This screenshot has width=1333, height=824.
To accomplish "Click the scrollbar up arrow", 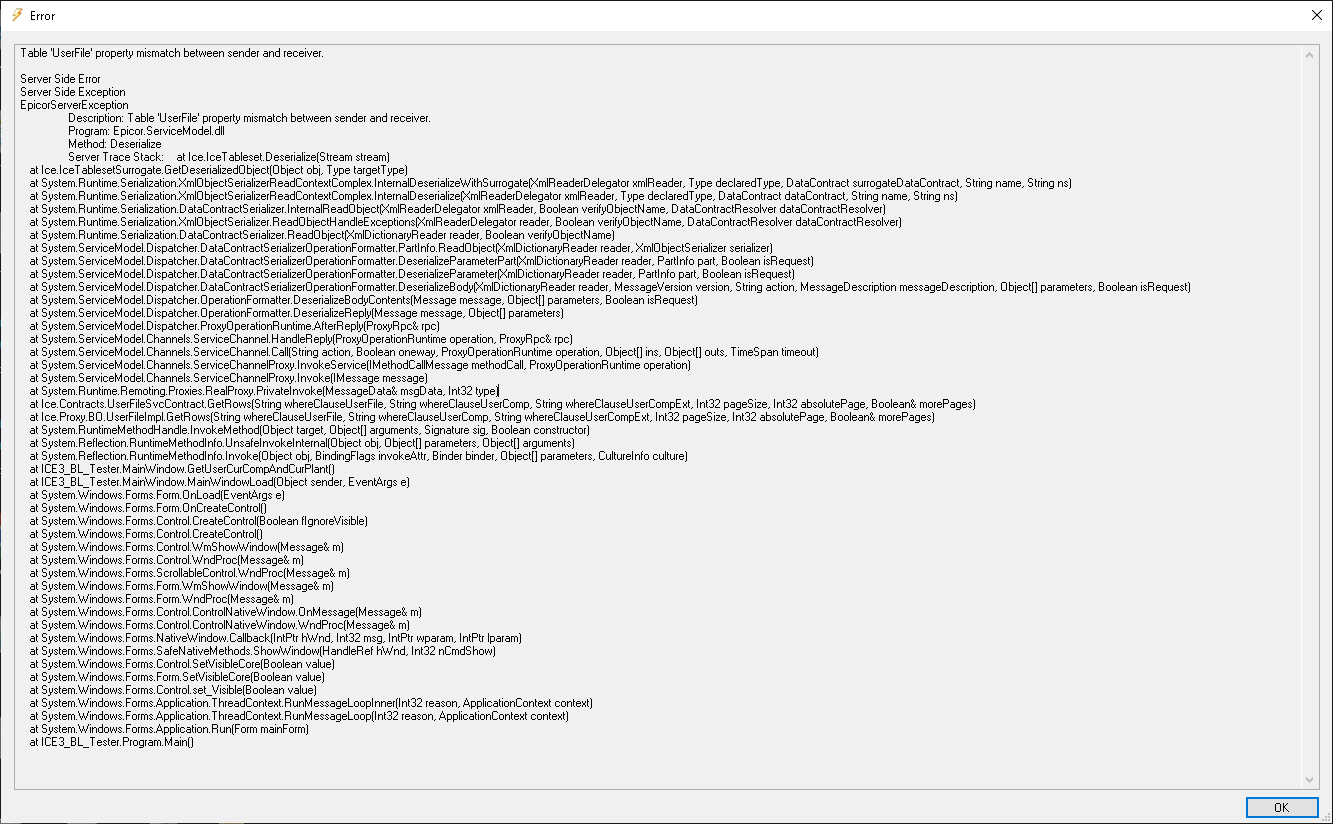I will coord(1310,54).
